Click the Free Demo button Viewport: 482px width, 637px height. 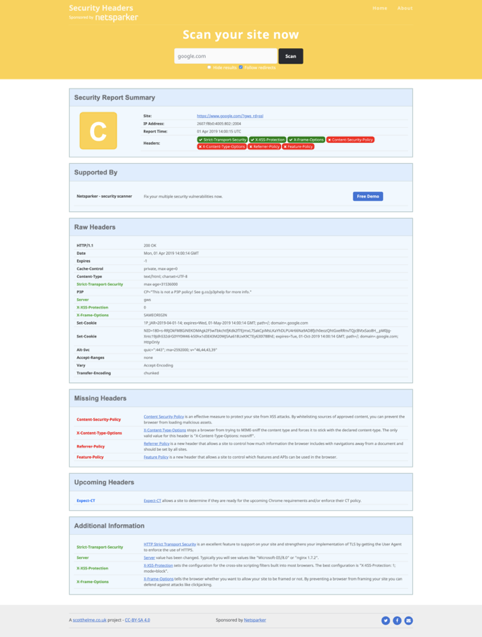point(368,196)
